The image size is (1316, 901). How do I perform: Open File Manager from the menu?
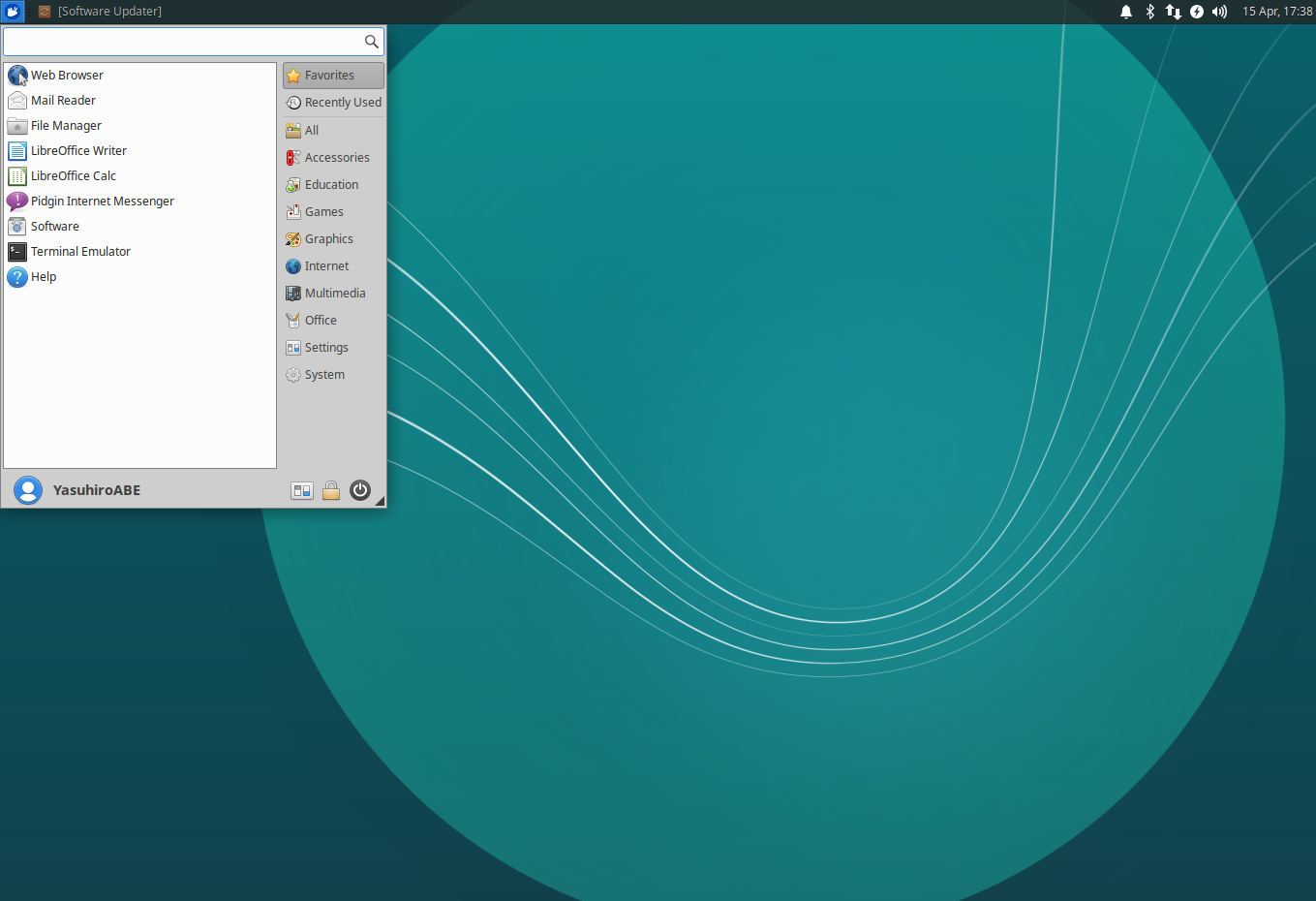pos(65,126)
